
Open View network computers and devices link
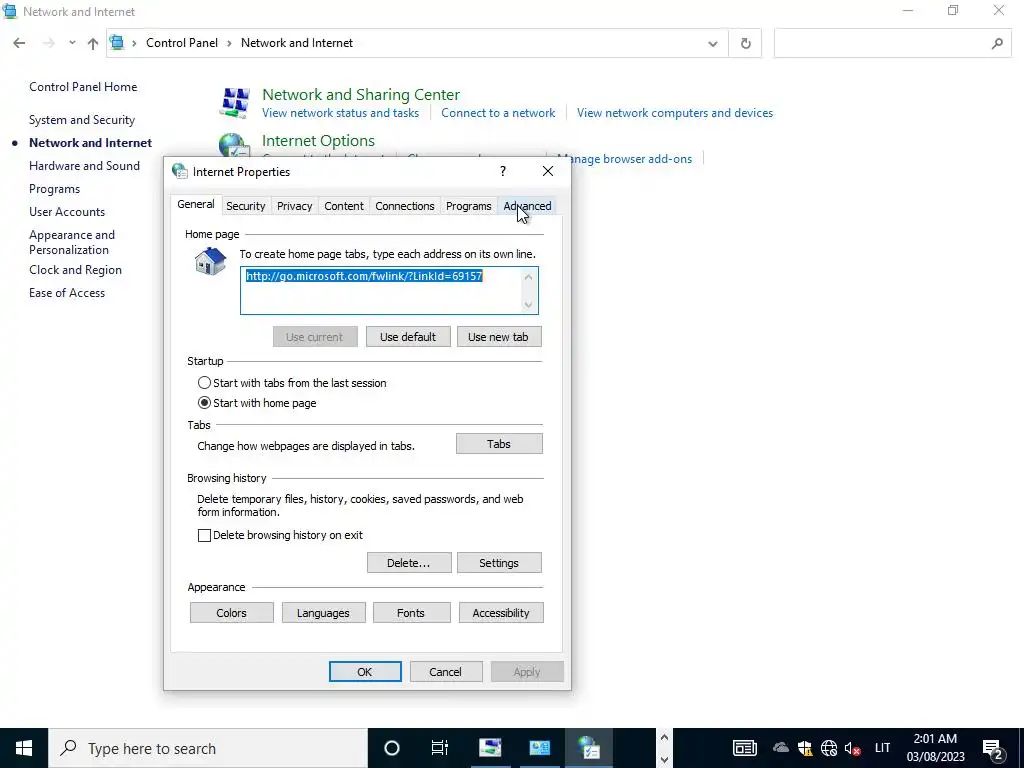[675, 113]
